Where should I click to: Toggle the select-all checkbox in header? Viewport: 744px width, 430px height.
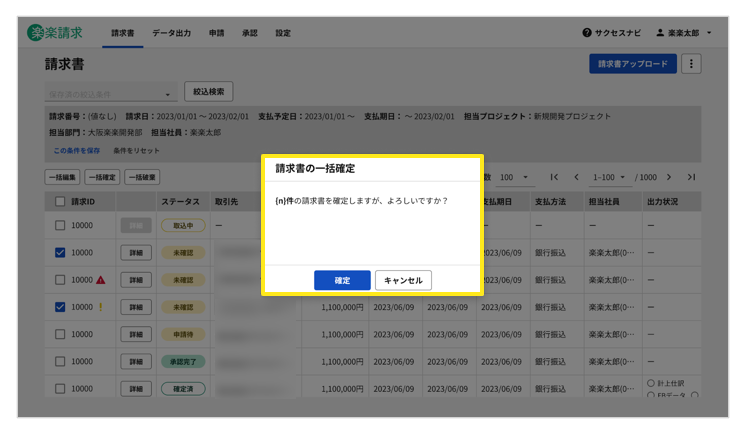point(60,202)
